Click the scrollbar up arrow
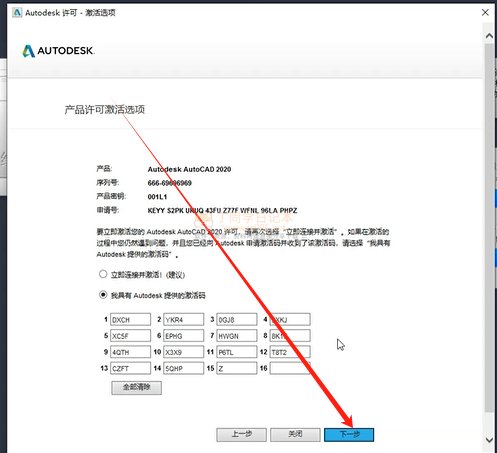This screenshot has width=497, height=453. pyautogui.click(x=489, y=36)
